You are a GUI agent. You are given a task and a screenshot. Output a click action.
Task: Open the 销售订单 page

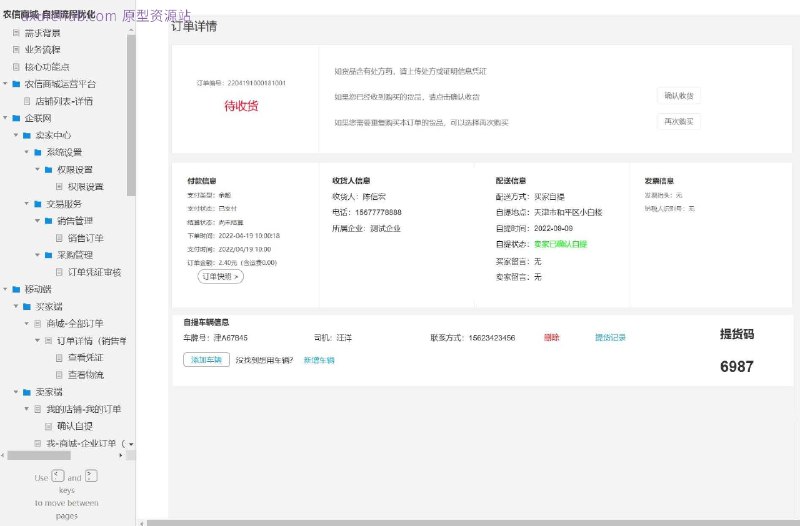coord(85,238)
